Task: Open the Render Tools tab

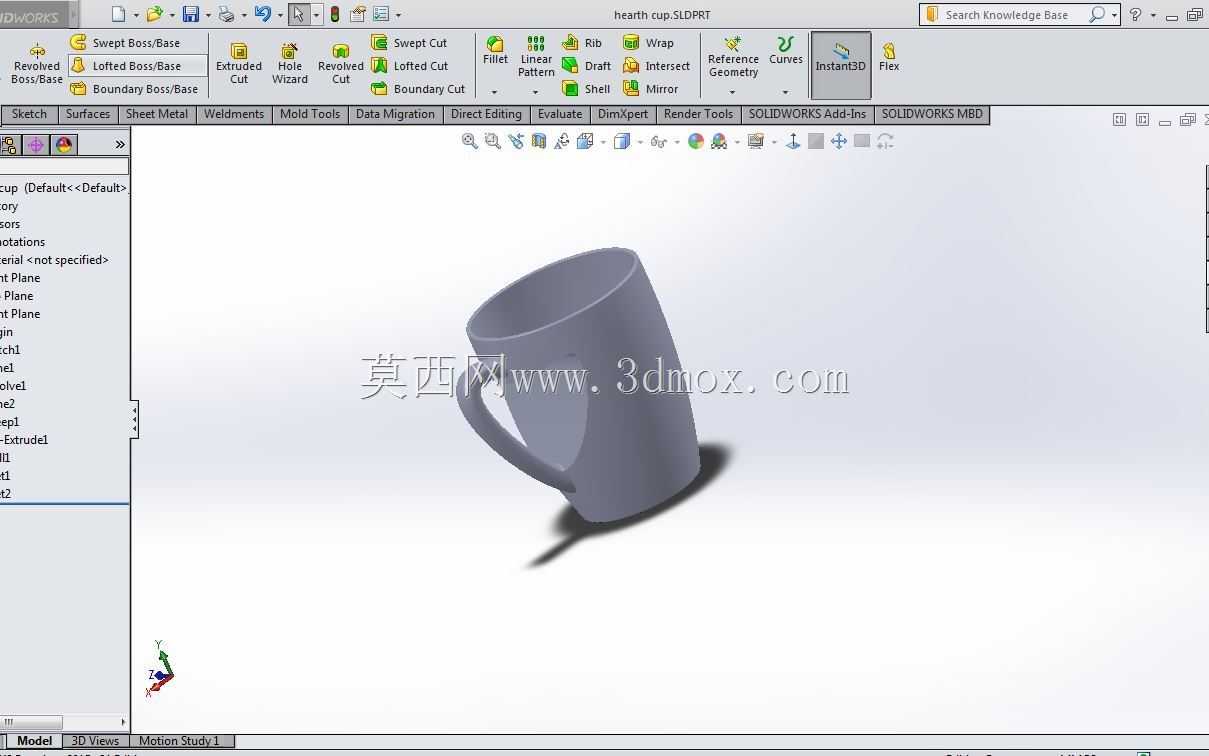Action: tap(698, 114)
